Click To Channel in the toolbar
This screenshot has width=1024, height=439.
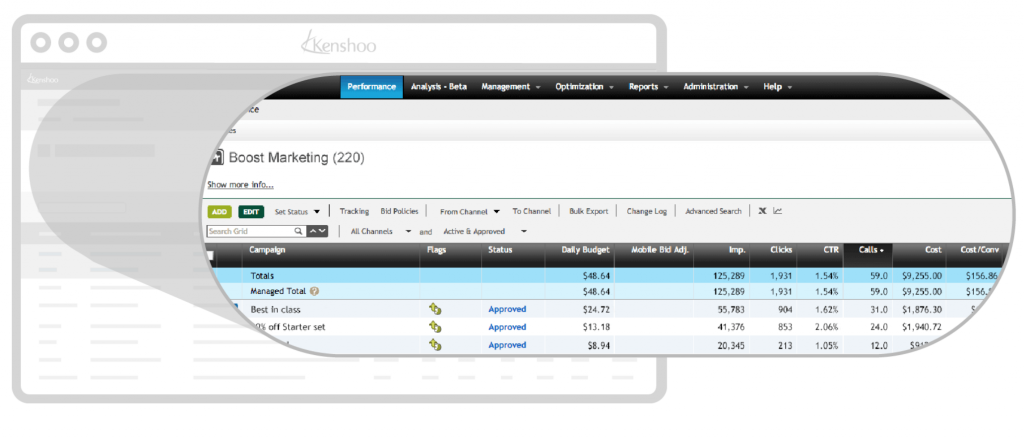point(532,211)
